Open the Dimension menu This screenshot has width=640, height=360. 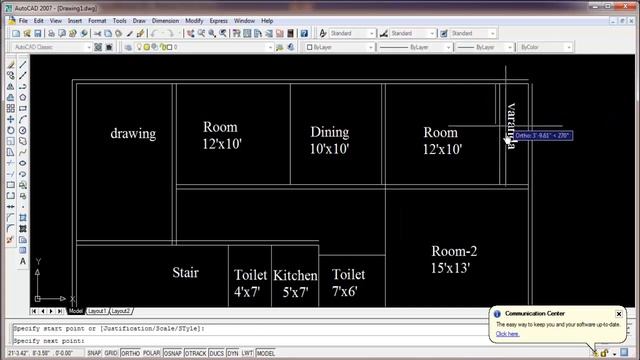click(x=165, y=21)
